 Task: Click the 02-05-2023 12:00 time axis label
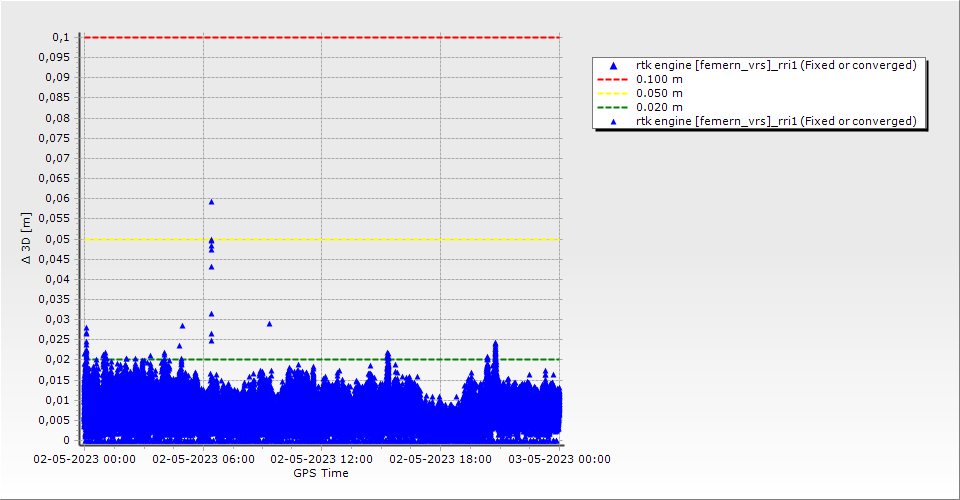[x=321, y=460]
